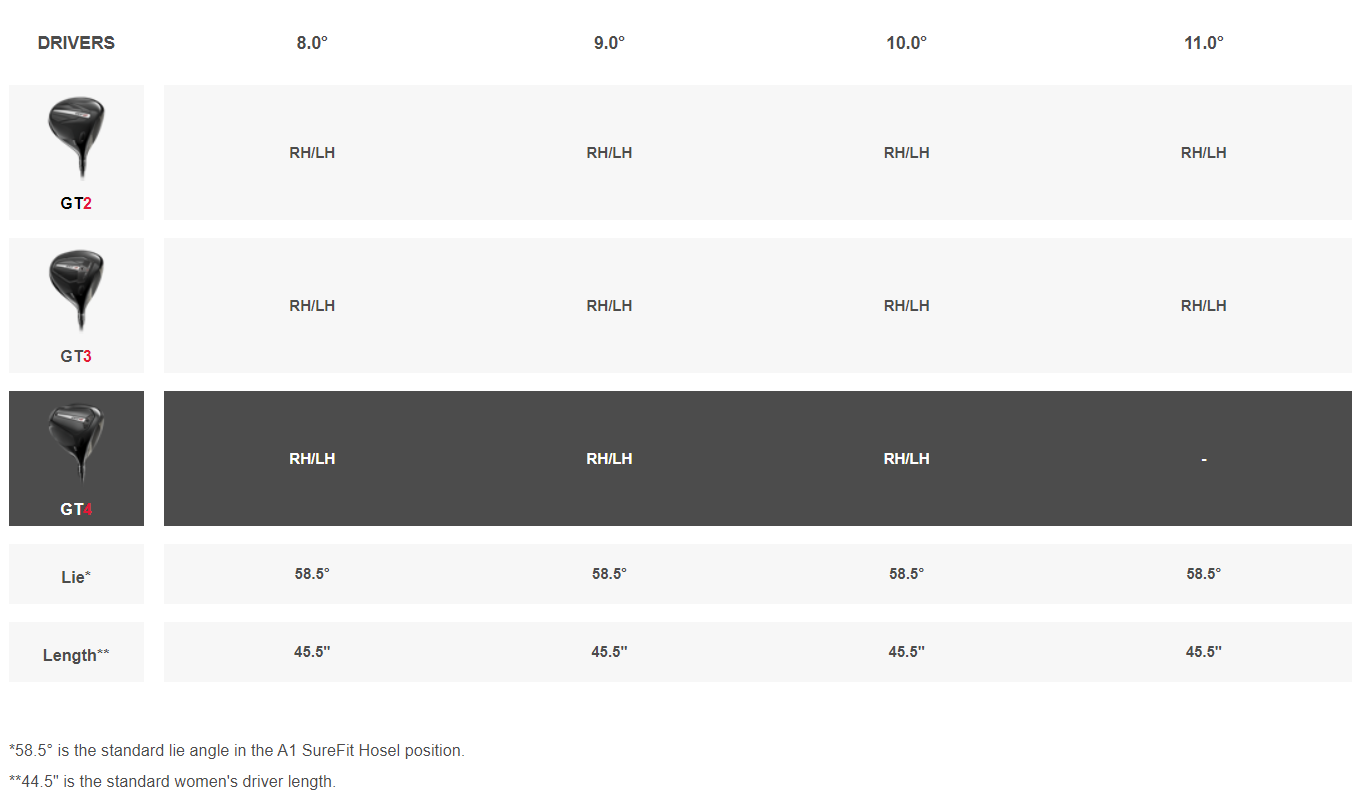Click the 45.5" length value under 11.0°
1361x808 pixels.
point(1203,652)
